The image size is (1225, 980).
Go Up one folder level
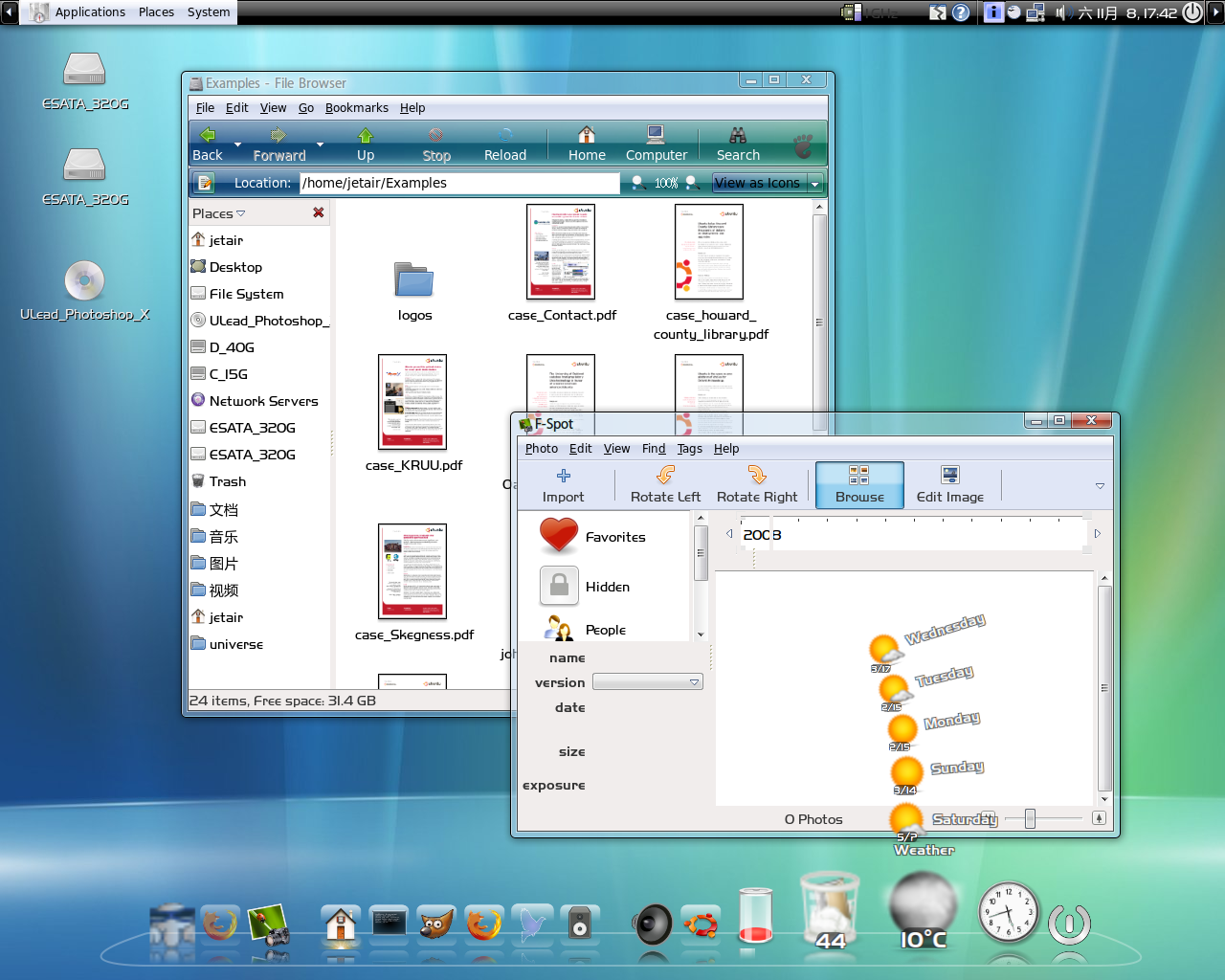coord(366,145)
